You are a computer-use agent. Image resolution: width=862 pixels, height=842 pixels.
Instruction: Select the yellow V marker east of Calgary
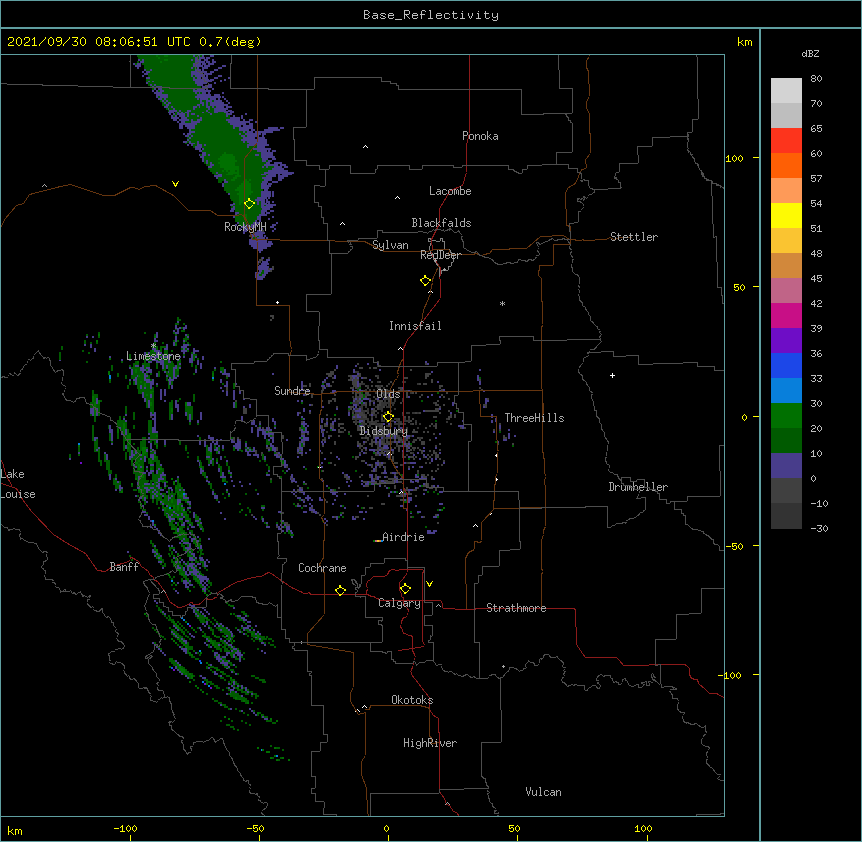click(x=429, y=584)
